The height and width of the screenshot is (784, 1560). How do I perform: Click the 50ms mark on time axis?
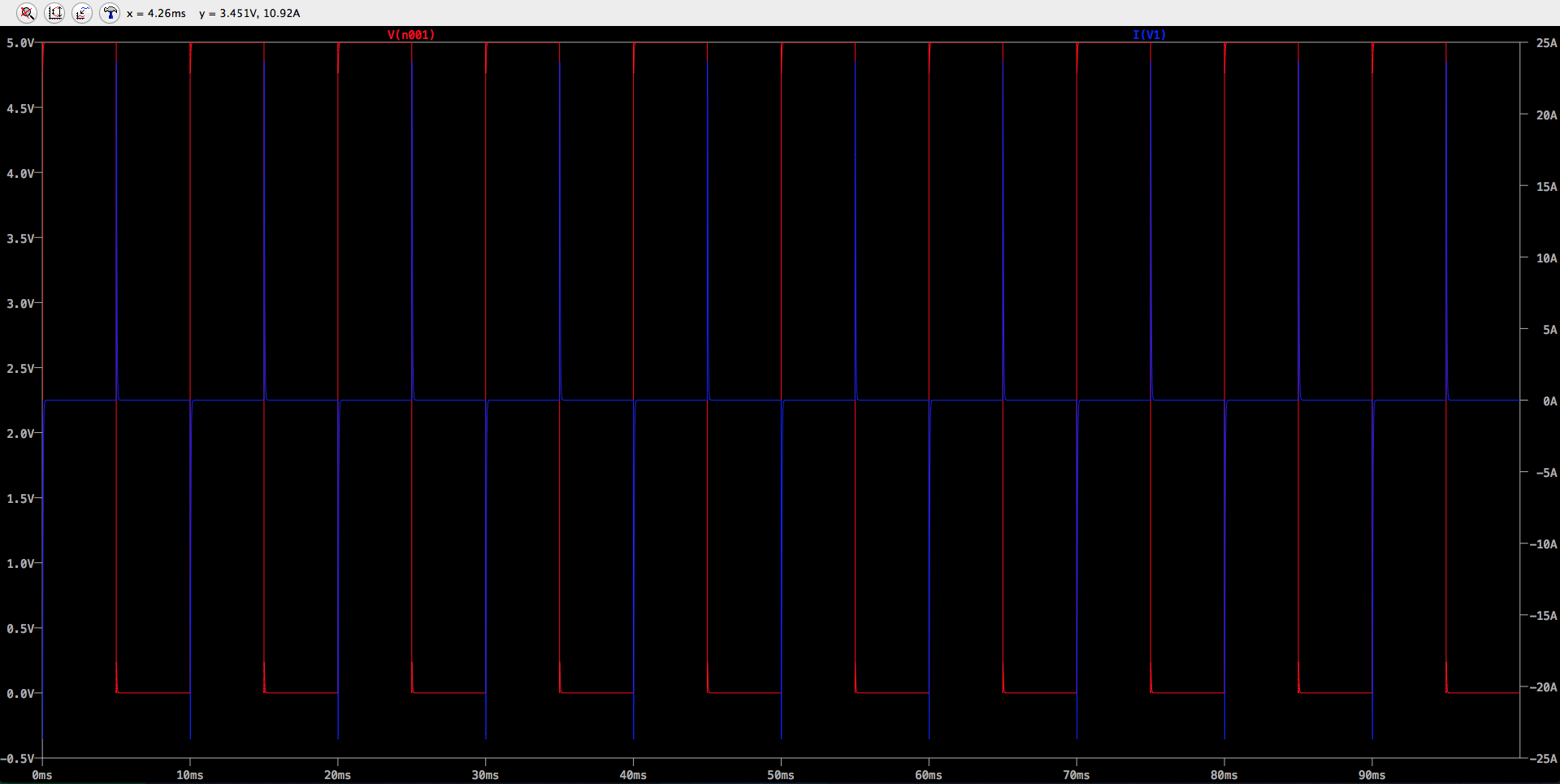click(x=781, y=775)
